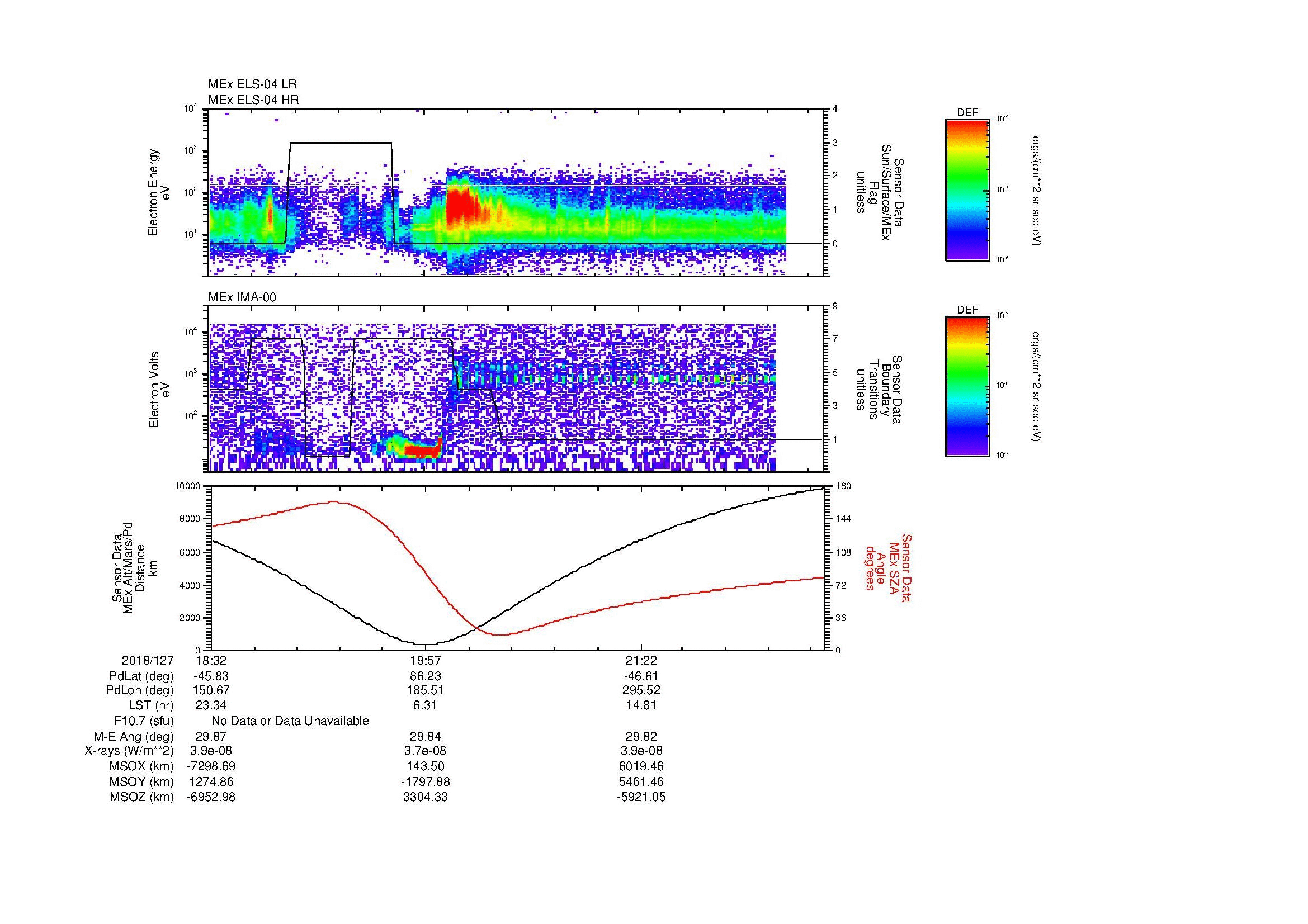Screen dimensions: 1308x924
Task: Click the 'MSOX (km)' row label
Action: 142,766
